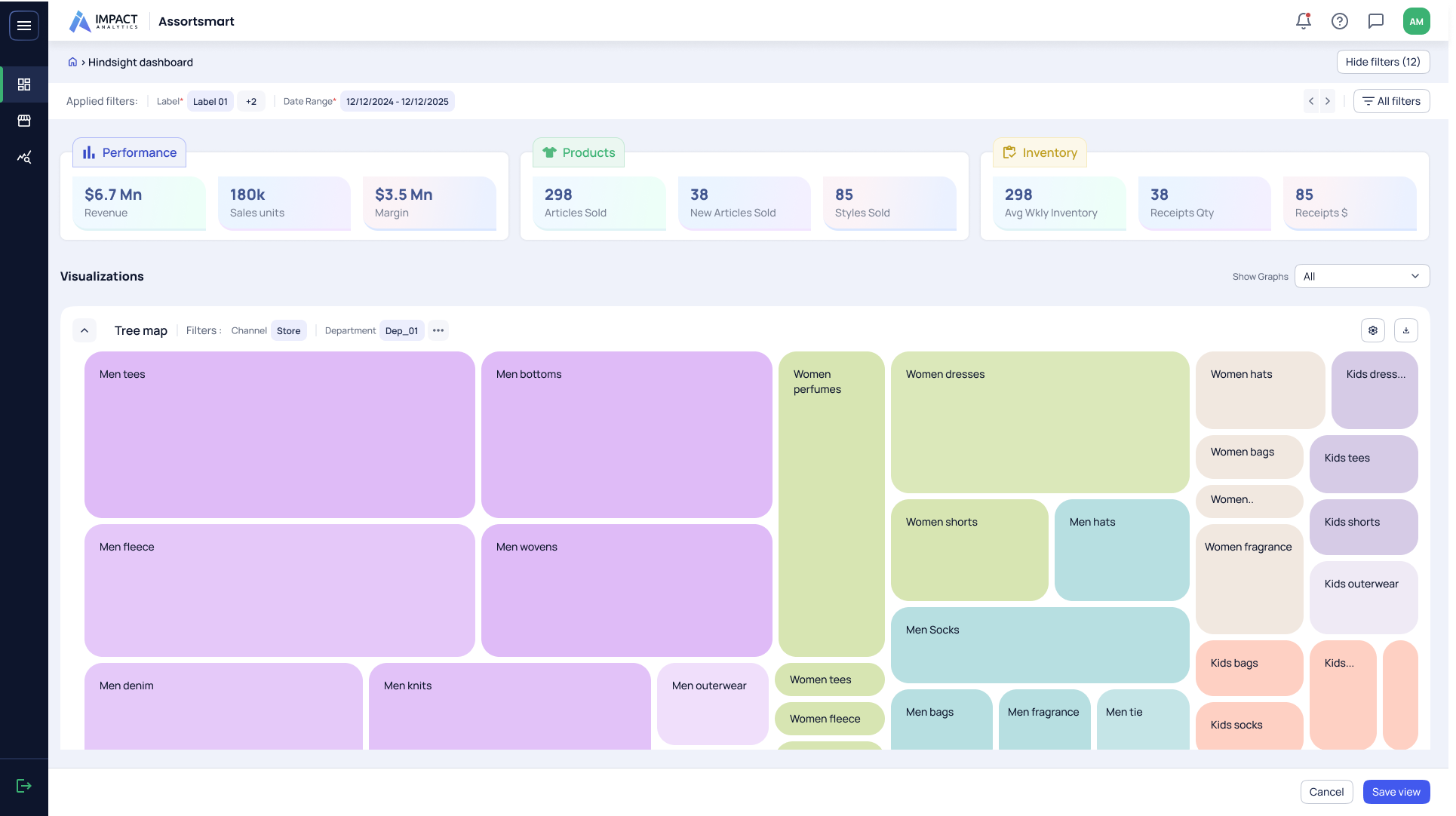
Task: Click the notifications bell icon
Action: [1303, 21]
